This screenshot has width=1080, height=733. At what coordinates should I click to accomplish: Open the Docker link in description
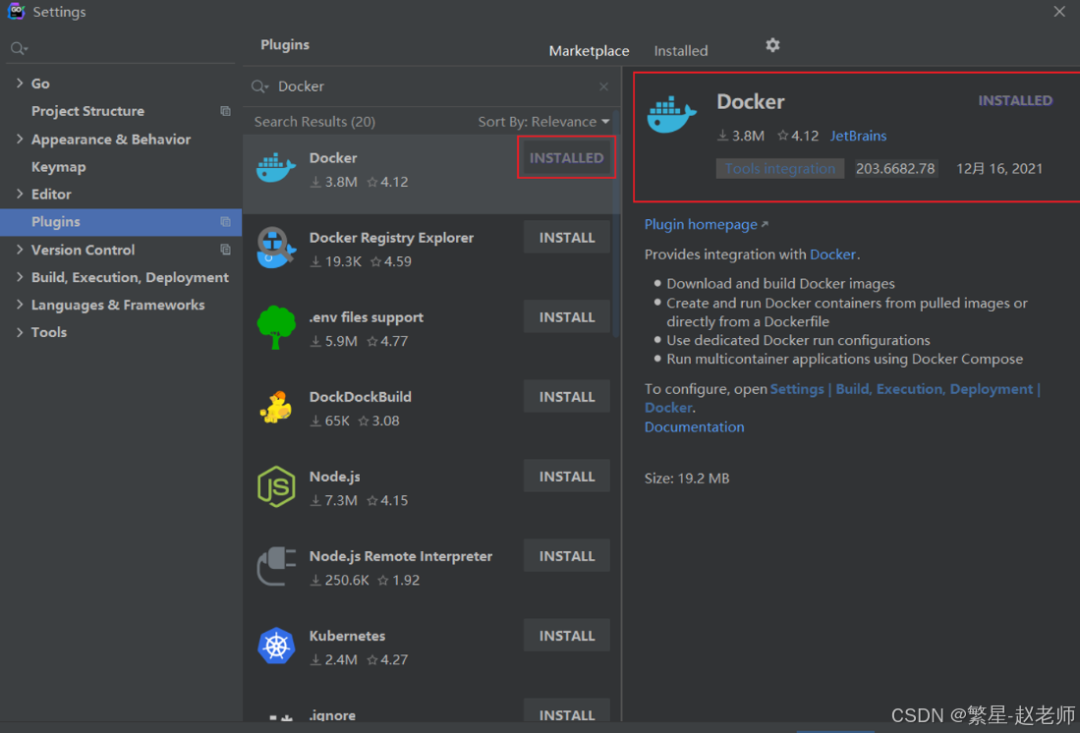pyautogui.click(x=833, y=254)
